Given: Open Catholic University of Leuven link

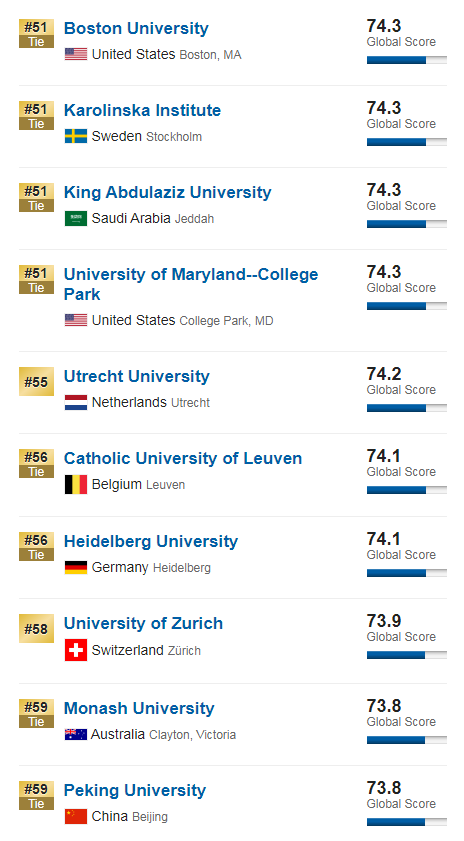Looking at the screenshot, I should coord(183,458).
